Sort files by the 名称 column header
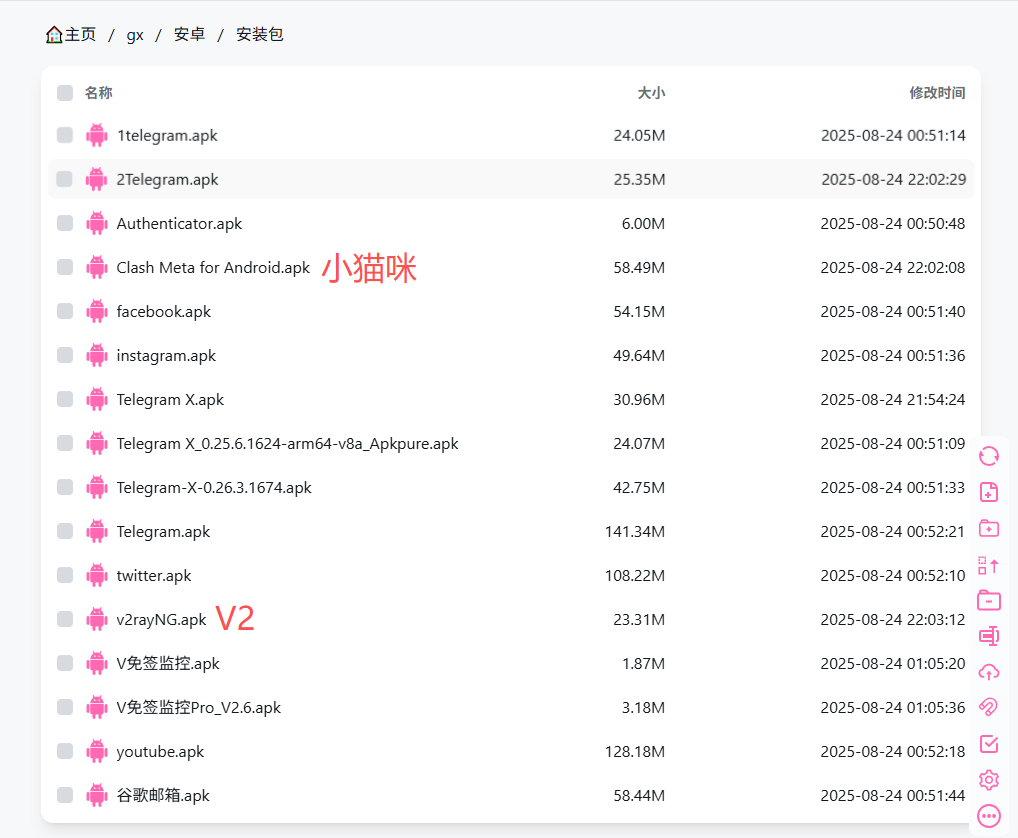1018x838 pixels. click(x=98, y=93)
